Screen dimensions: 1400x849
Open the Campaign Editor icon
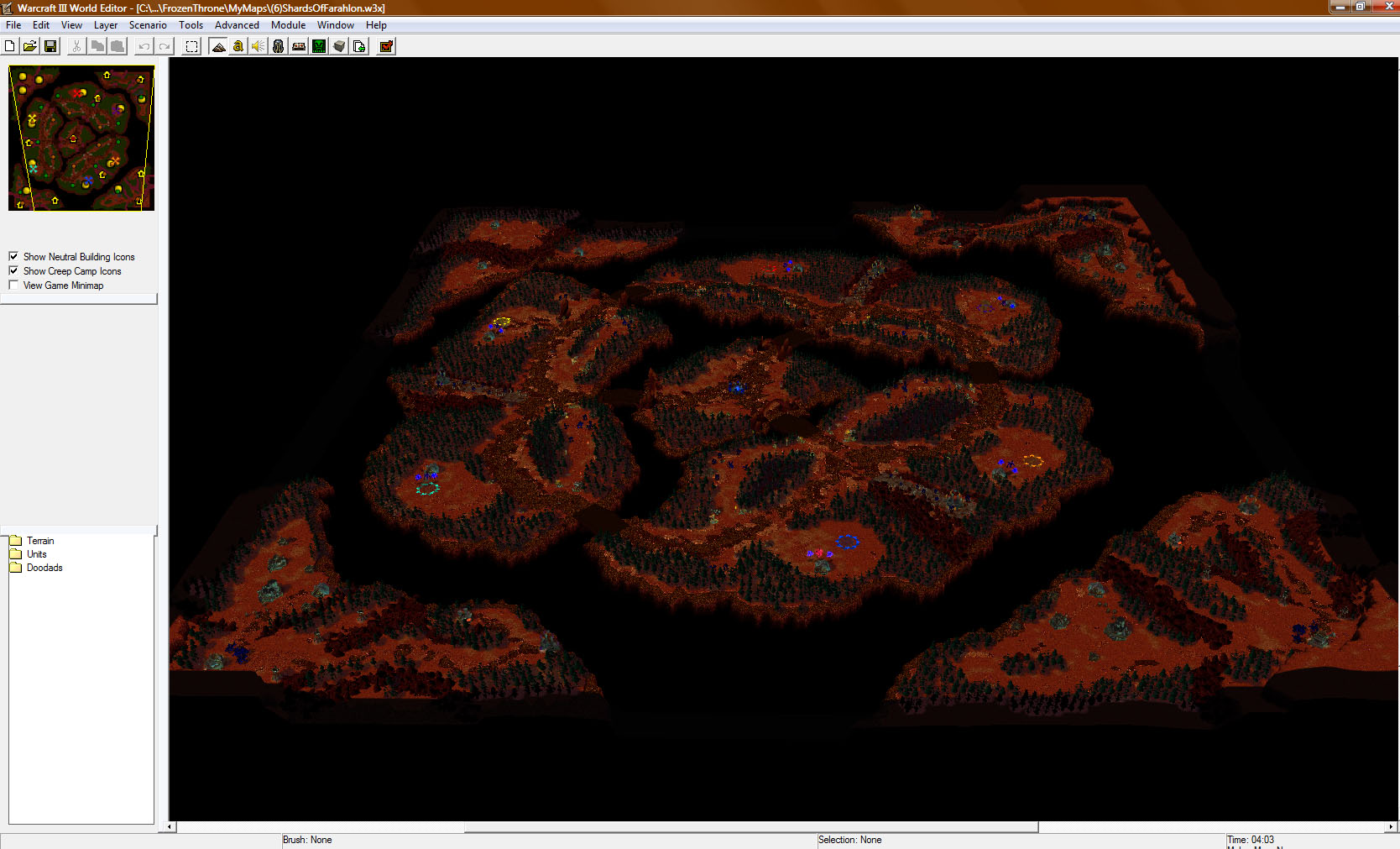(x=299, y=46)
